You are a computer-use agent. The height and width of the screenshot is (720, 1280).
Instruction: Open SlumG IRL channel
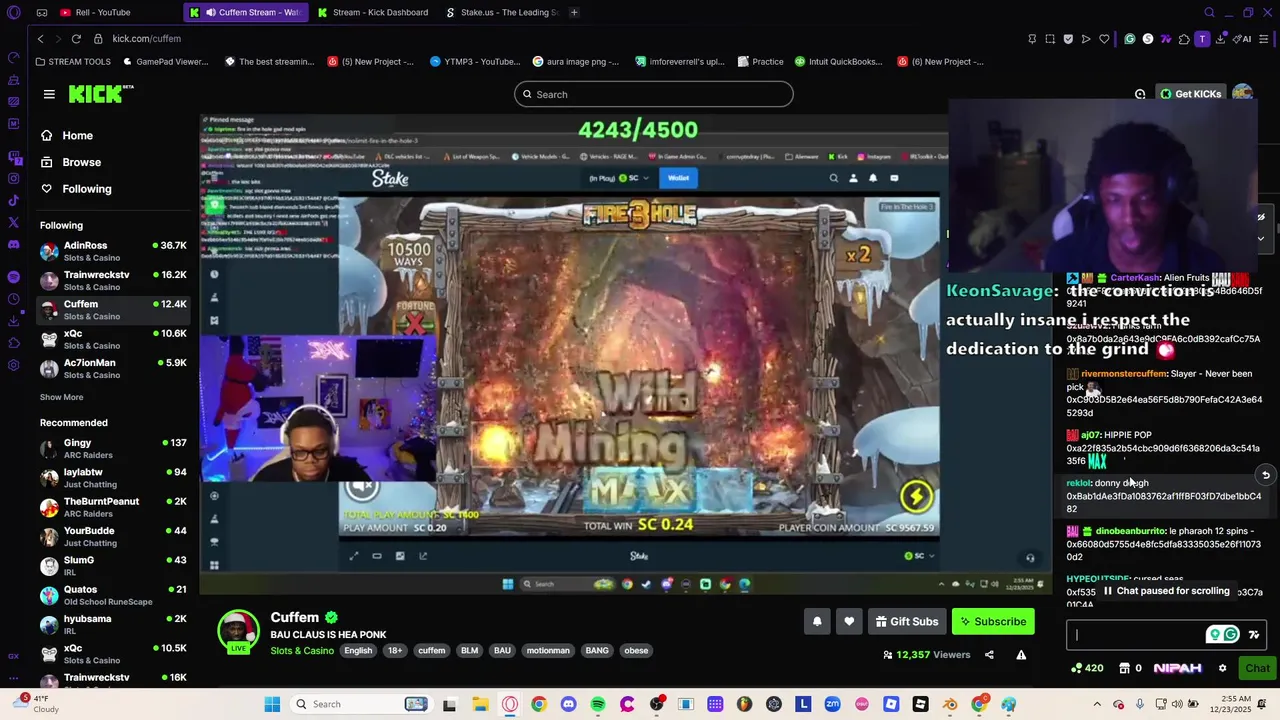pos(113,565)
